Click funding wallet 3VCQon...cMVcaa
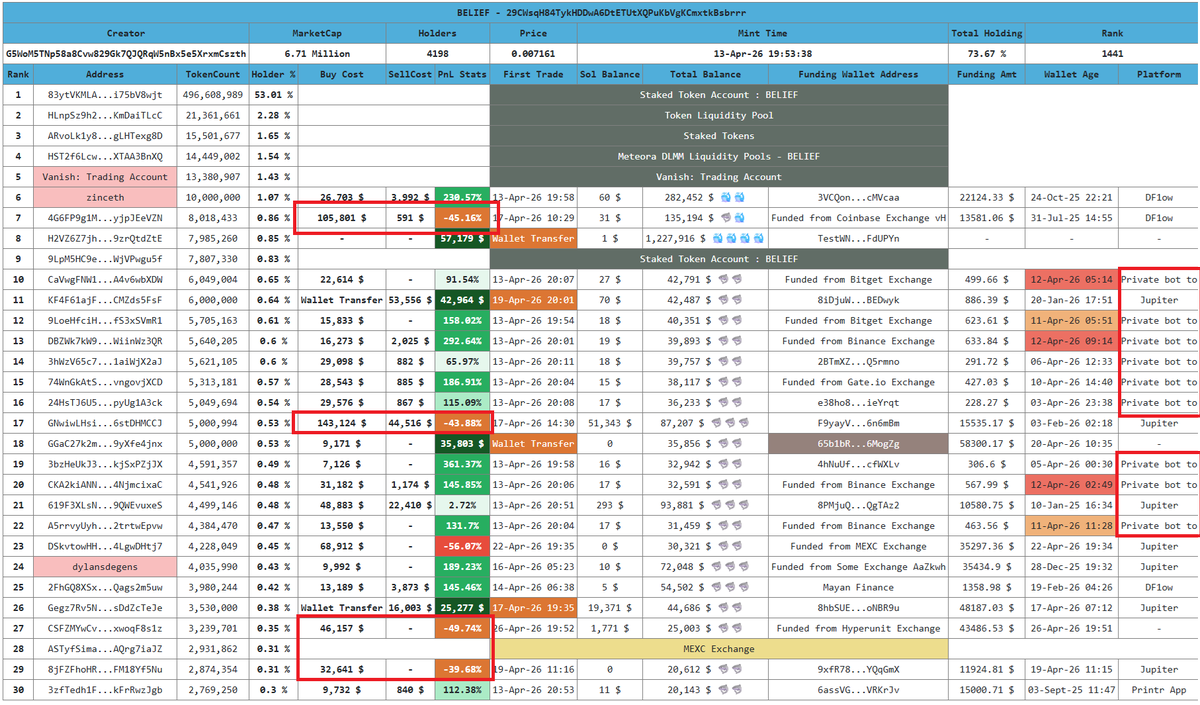The width and height of the screenshot is (1200, 705). [x=858, y=197]
